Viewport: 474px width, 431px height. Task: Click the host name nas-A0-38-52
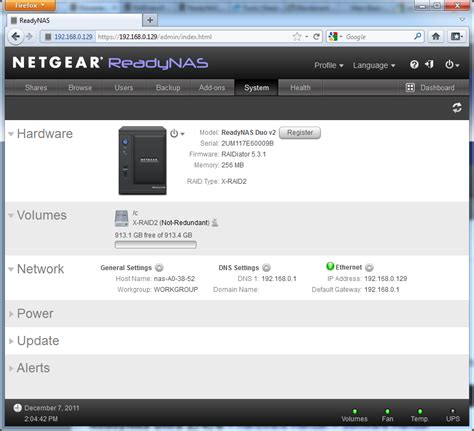(x=174, y=279)
